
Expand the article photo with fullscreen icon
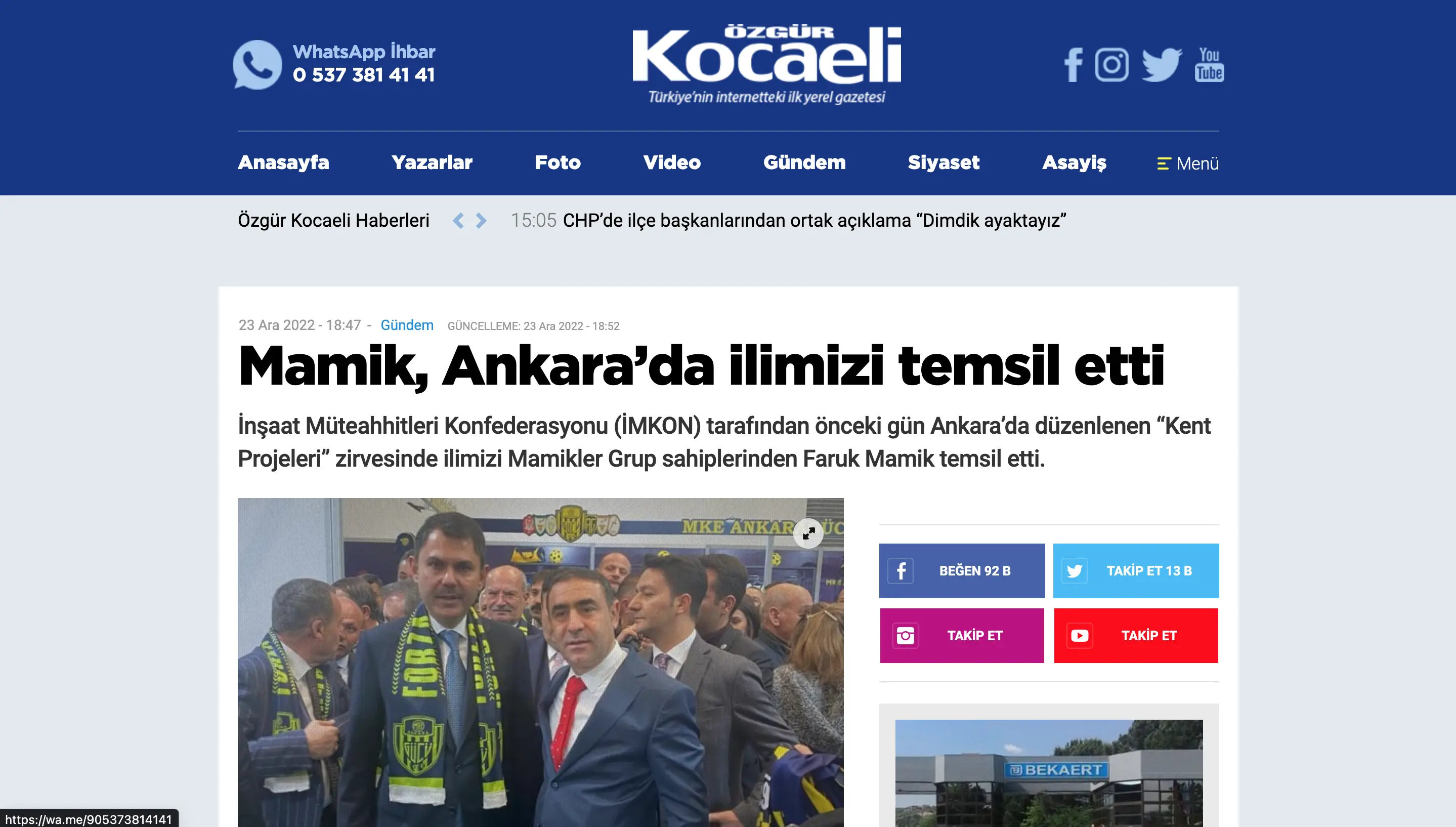tap(808, 533)
